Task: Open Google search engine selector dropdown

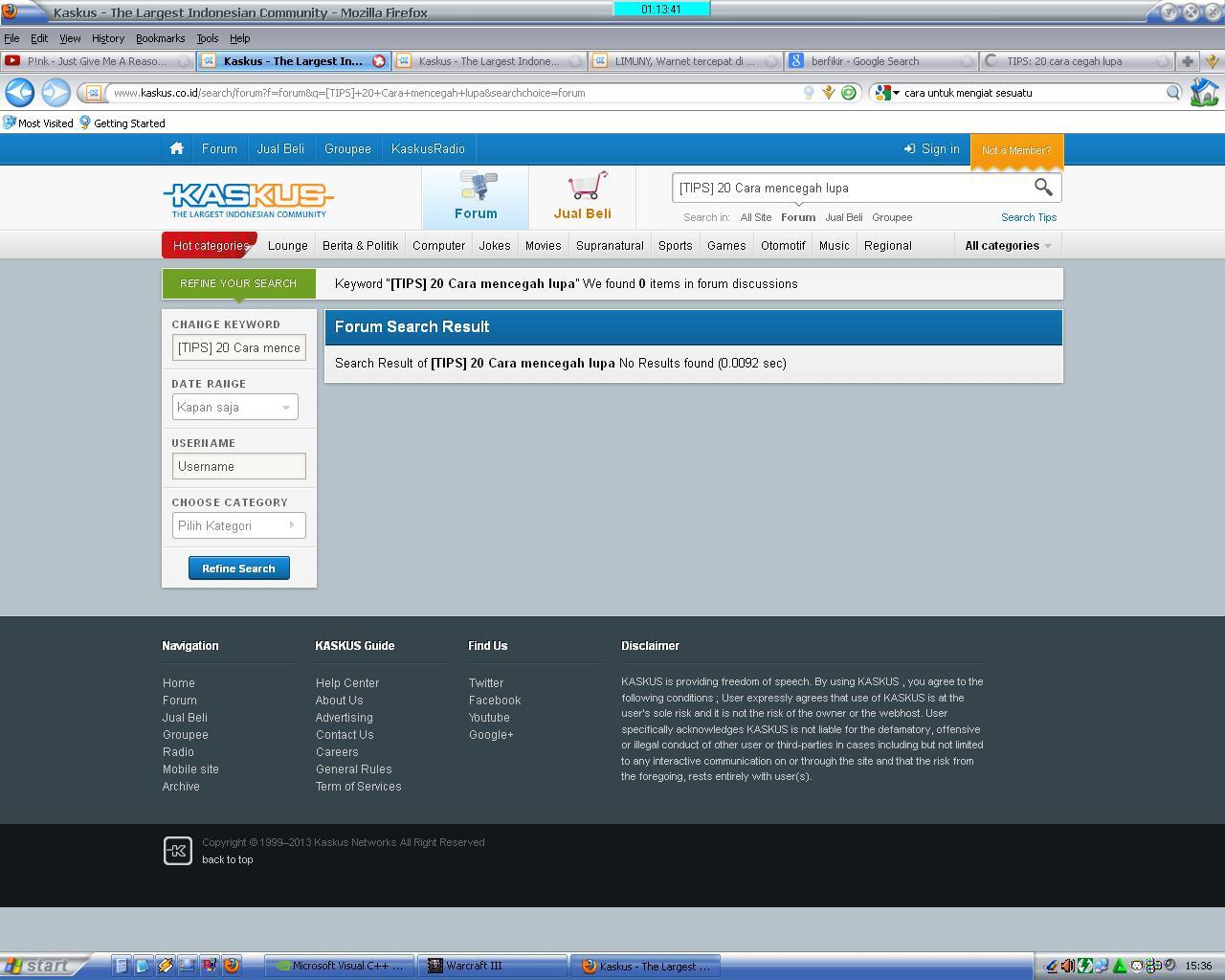Action: pos(888,93)
